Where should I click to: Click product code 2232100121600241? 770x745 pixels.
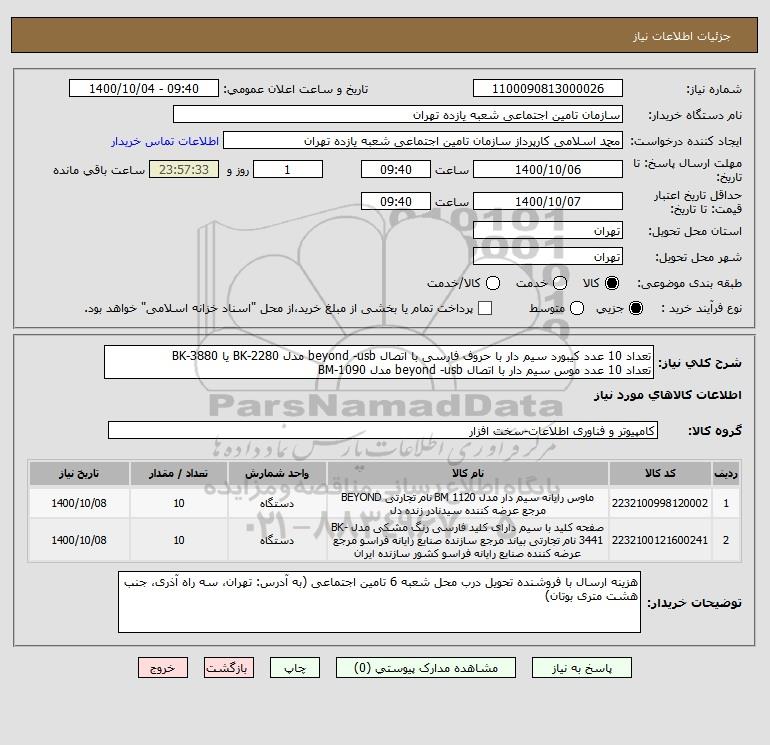[x=660, y=540]
